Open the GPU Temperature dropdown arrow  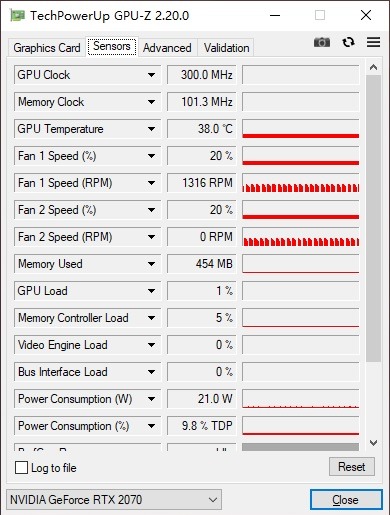coord(151,129)
